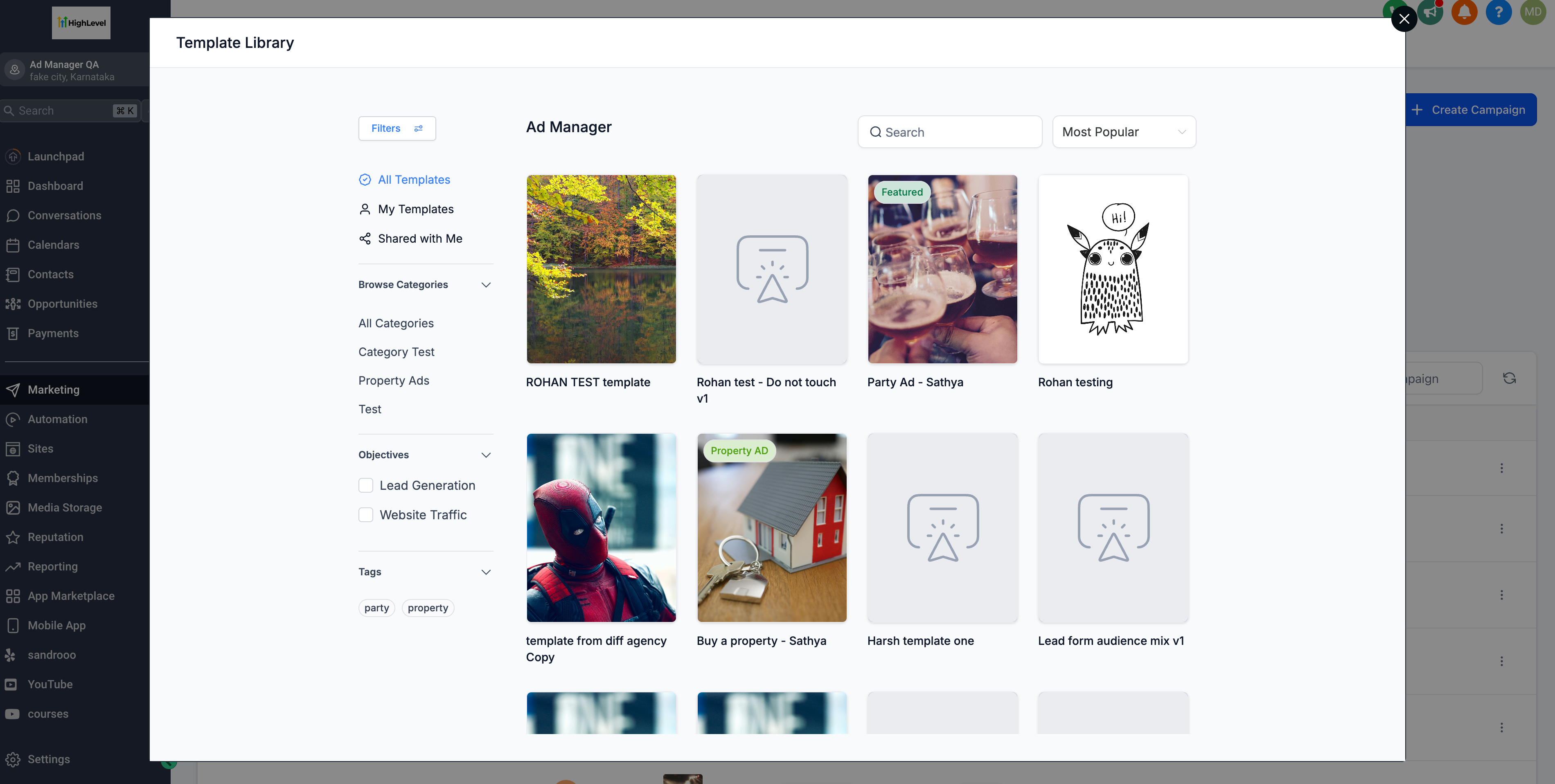Select Shared with Me templates

click(419, 239)
